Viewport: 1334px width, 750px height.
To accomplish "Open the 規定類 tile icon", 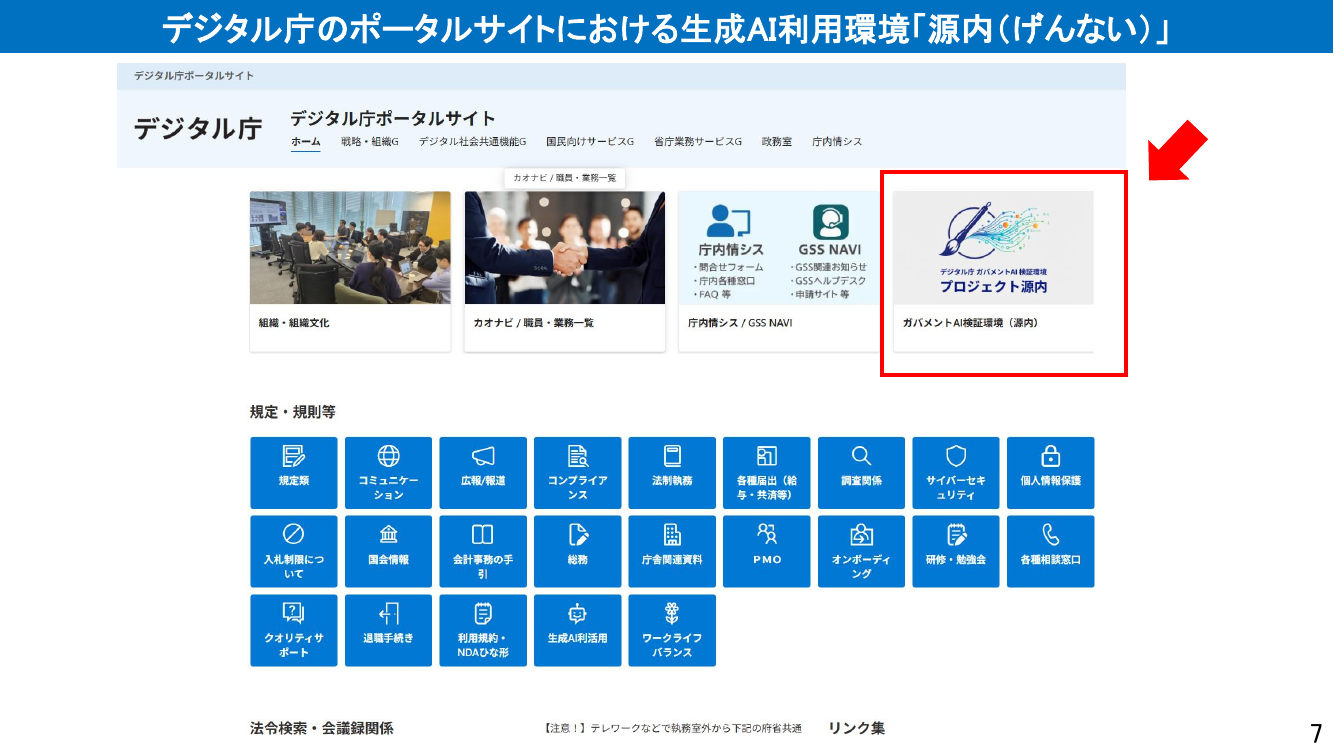I will click(x=293, y=457).
